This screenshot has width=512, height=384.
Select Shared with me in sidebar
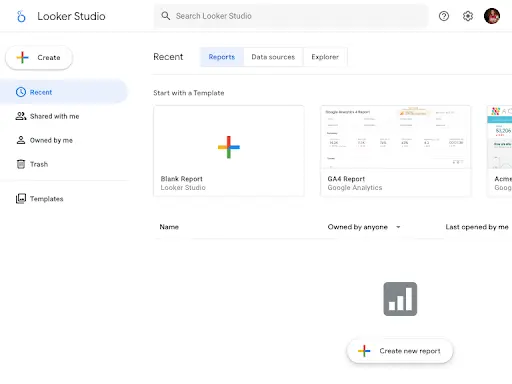pyautogui.click(x=64, y=116)
